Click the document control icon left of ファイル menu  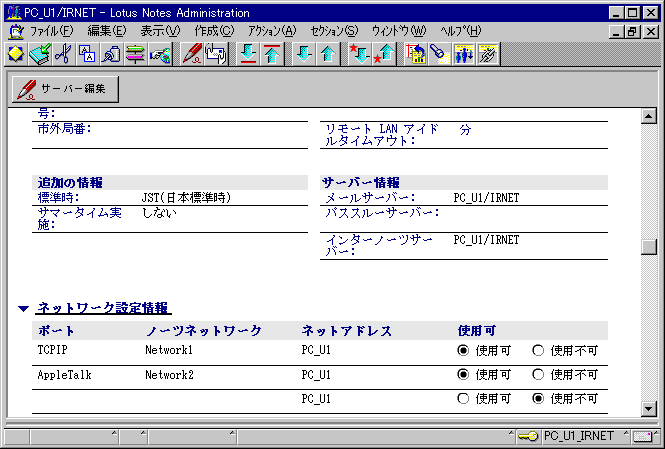16,31
